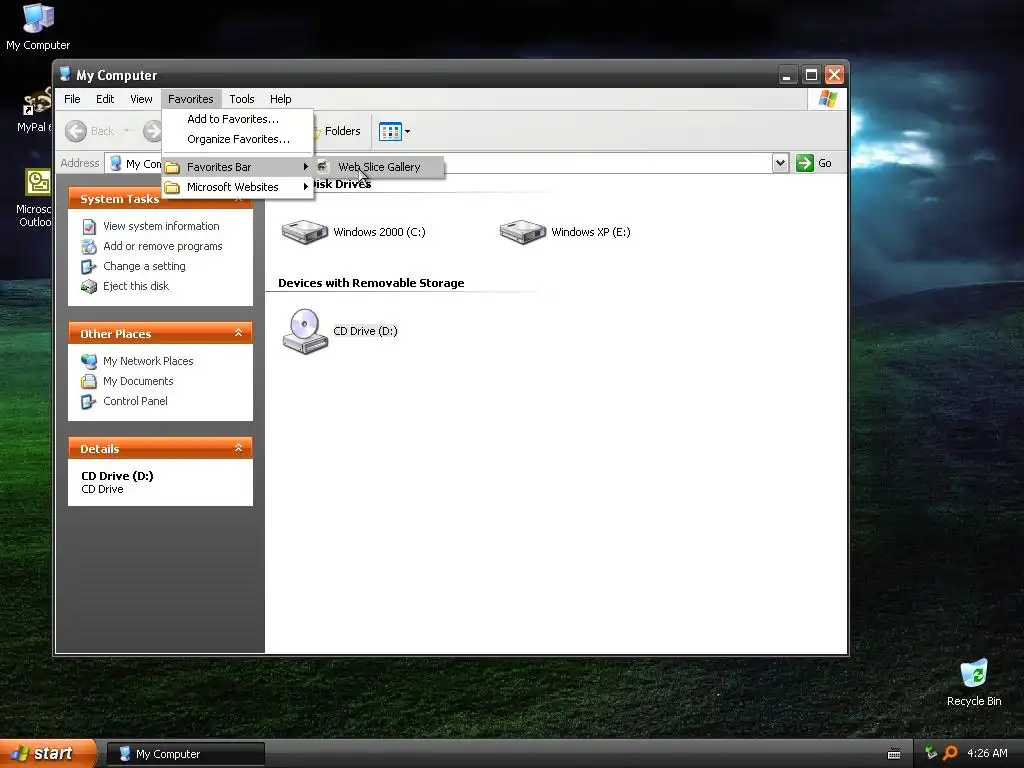Click the Back arrow icon in the toolbar
Viewport: 1024px width, 768px height.
tap(76, 131)
